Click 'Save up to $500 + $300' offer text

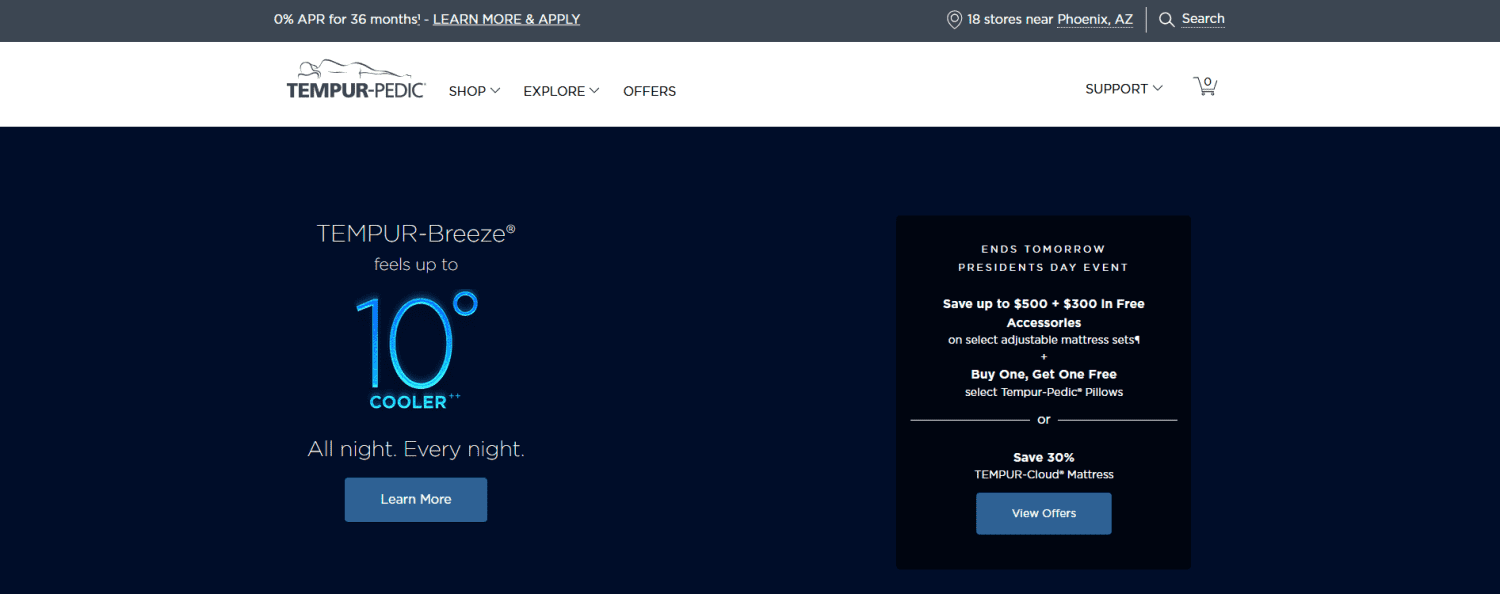[1043, 313]
